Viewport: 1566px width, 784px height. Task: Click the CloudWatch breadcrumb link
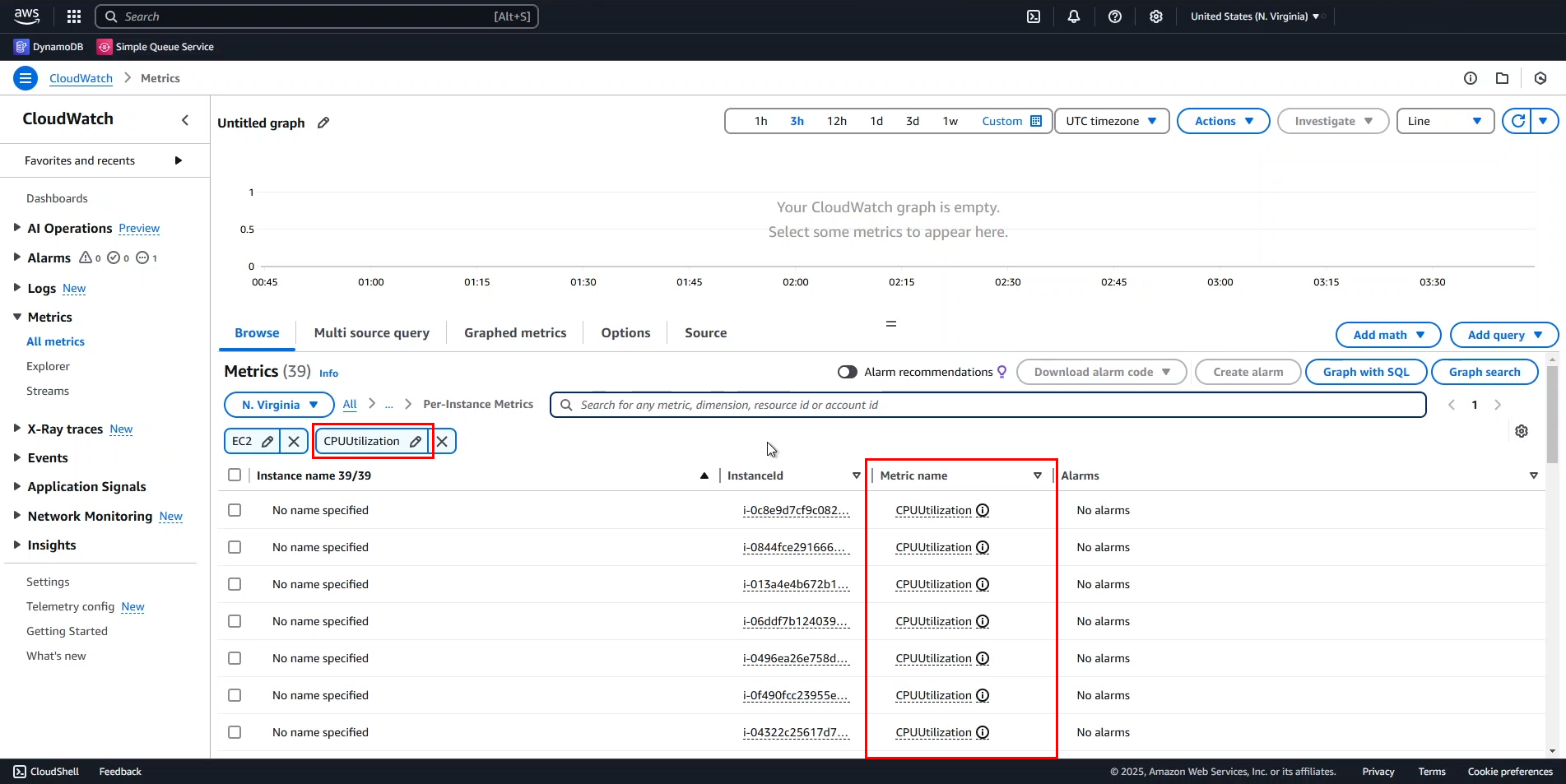[x=81, y=78]
